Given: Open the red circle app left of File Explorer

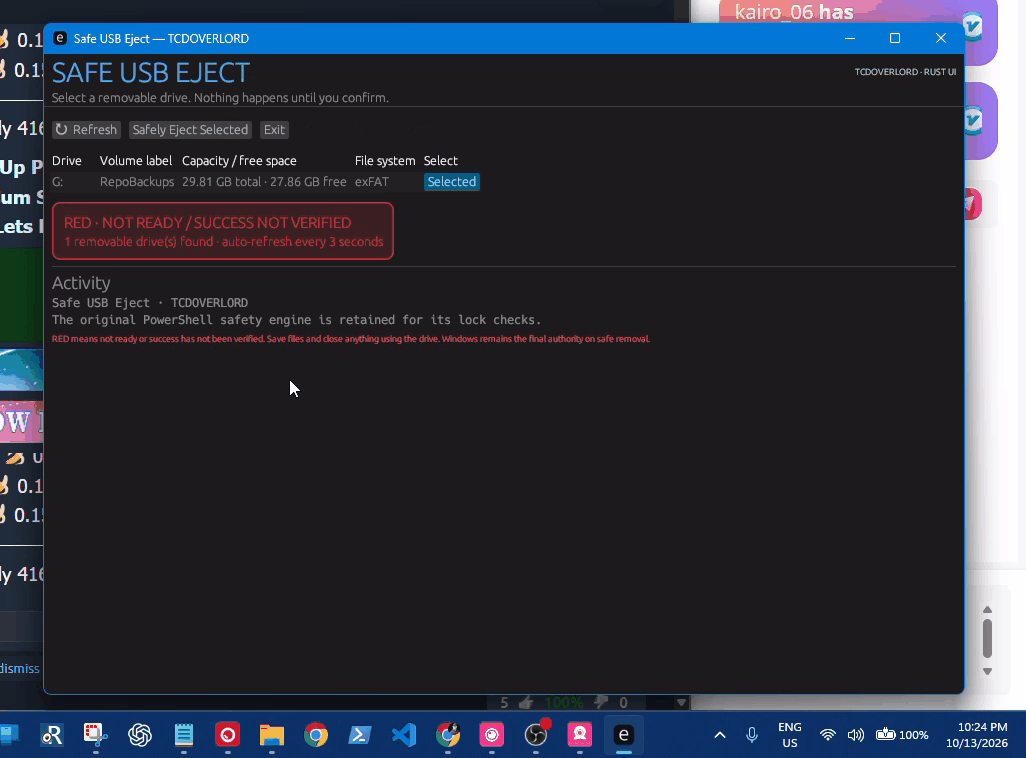Looking at the screenshot, I should [228, 735].
